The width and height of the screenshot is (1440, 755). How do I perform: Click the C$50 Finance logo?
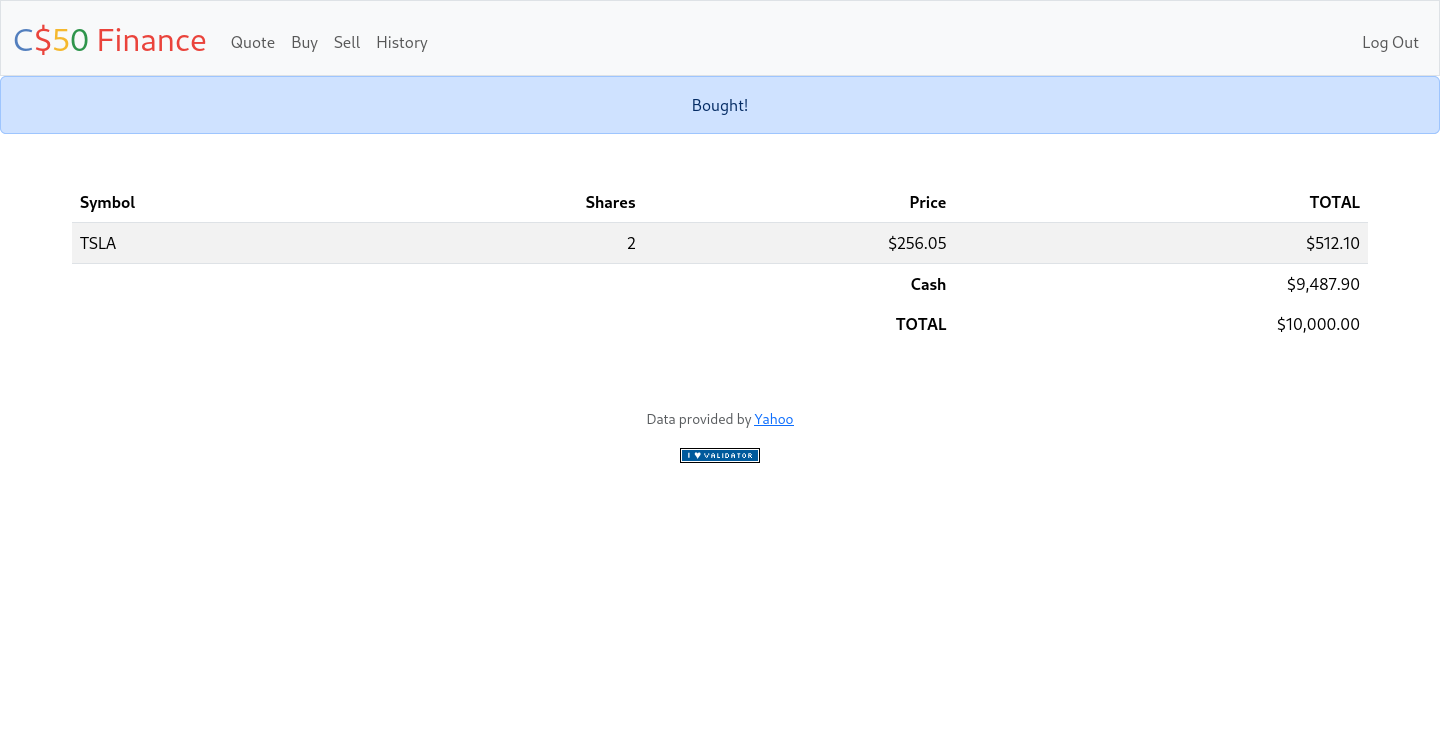[110, 41]
